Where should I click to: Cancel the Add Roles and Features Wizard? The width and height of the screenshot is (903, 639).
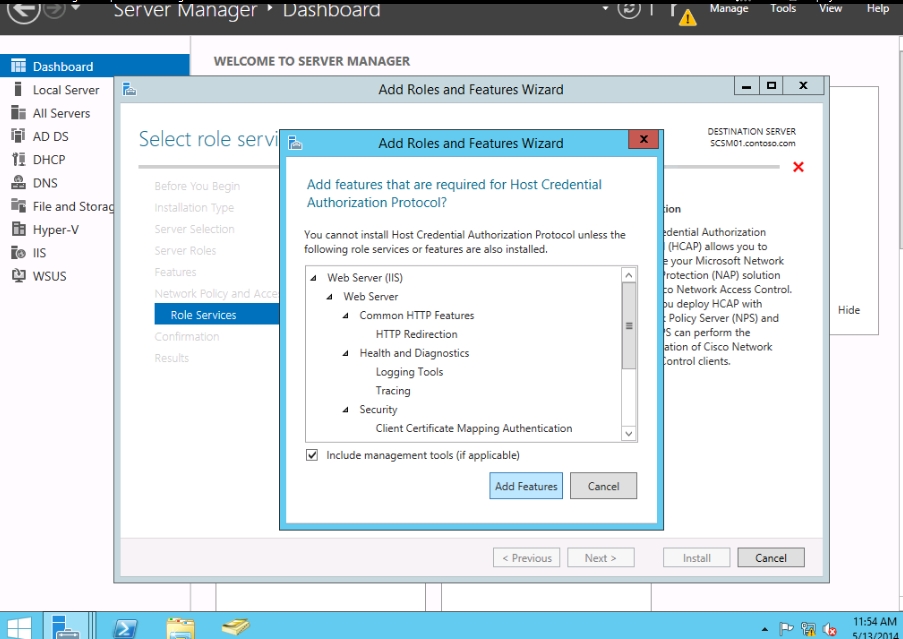(771, 558)
